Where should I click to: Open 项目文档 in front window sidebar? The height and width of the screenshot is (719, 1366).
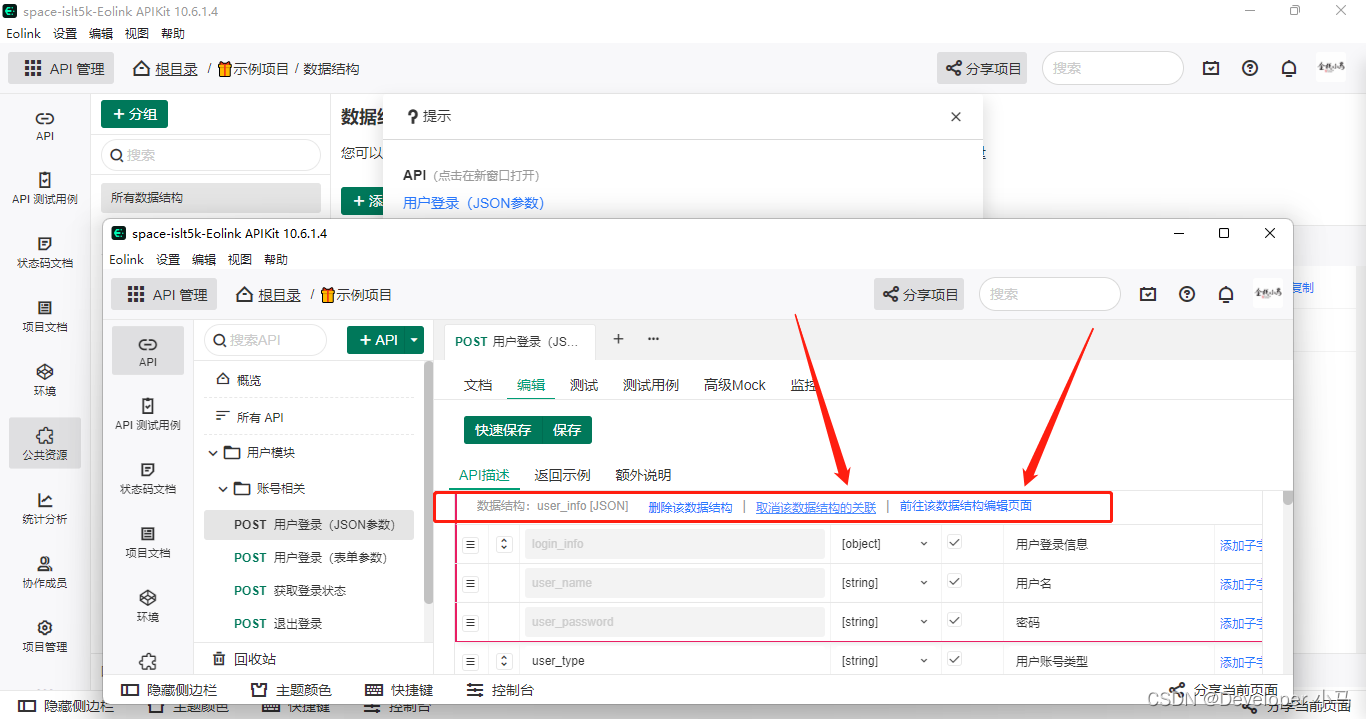(148, 542)
